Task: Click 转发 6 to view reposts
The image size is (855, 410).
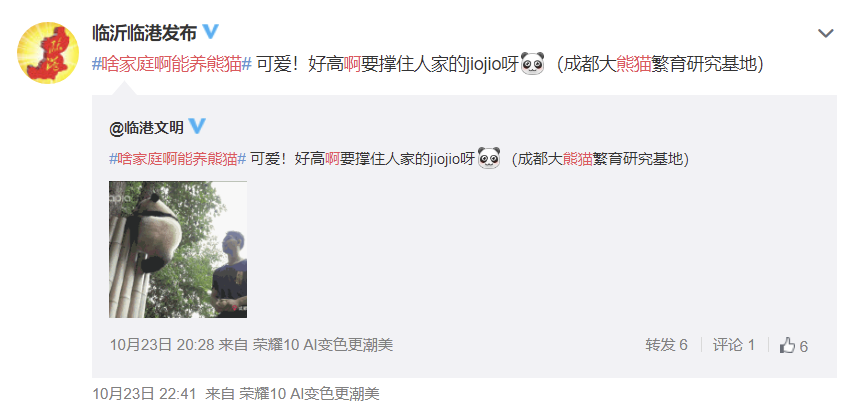Action: pos(666,345)
